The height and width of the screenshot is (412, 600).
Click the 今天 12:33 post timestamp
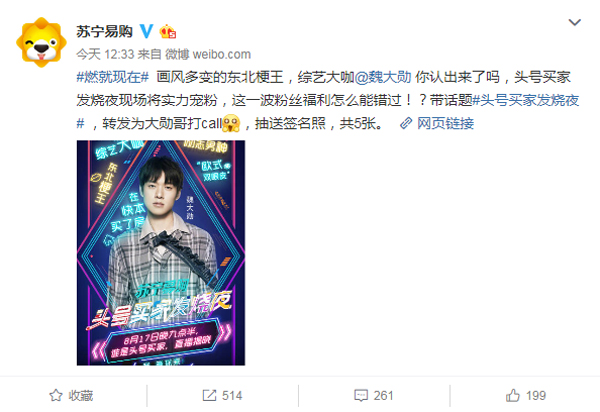pyautogui.click(x=105, y=54)
